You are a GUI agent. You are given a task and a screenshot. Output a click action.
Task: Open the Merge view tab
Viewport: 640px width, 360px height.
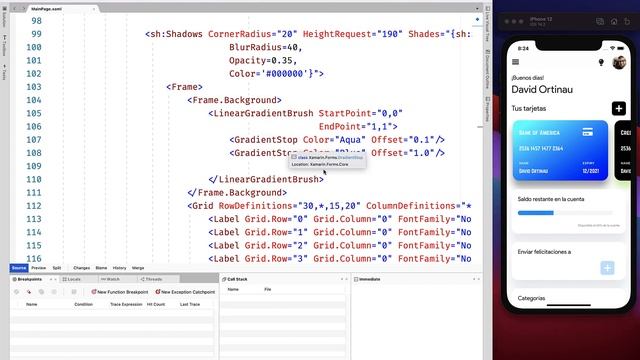[x=138, y=268]
